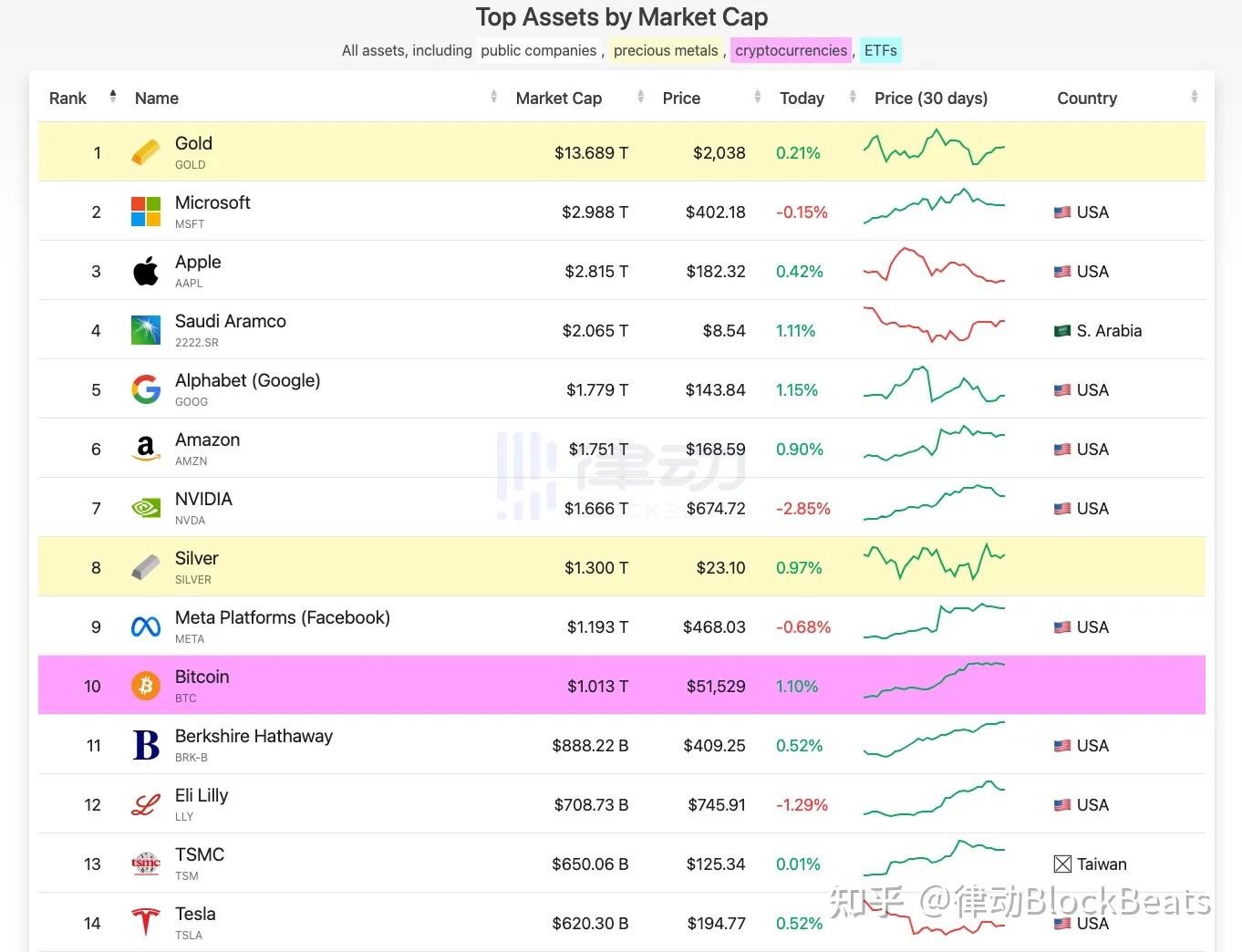
Task: Click the Microsoft logo icon
Action: click(x=145, y=212)
